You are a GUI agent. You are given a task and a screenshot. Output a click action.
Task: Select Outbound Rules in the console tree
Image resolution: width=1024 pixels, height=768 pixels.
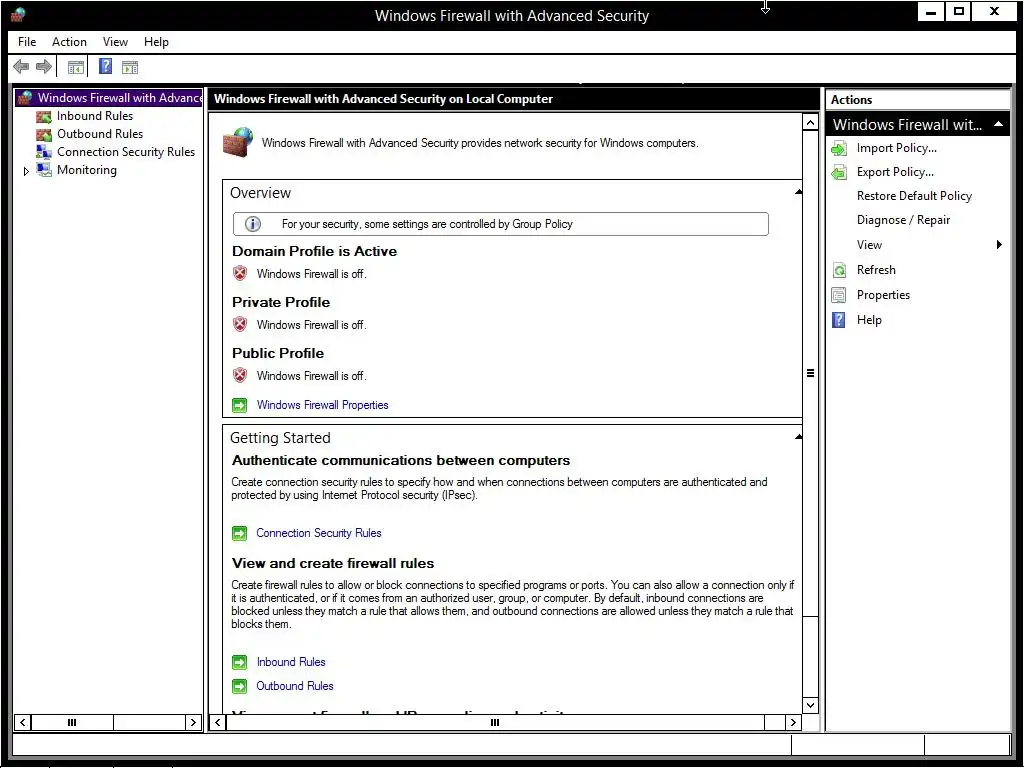(x=100, y=133)
